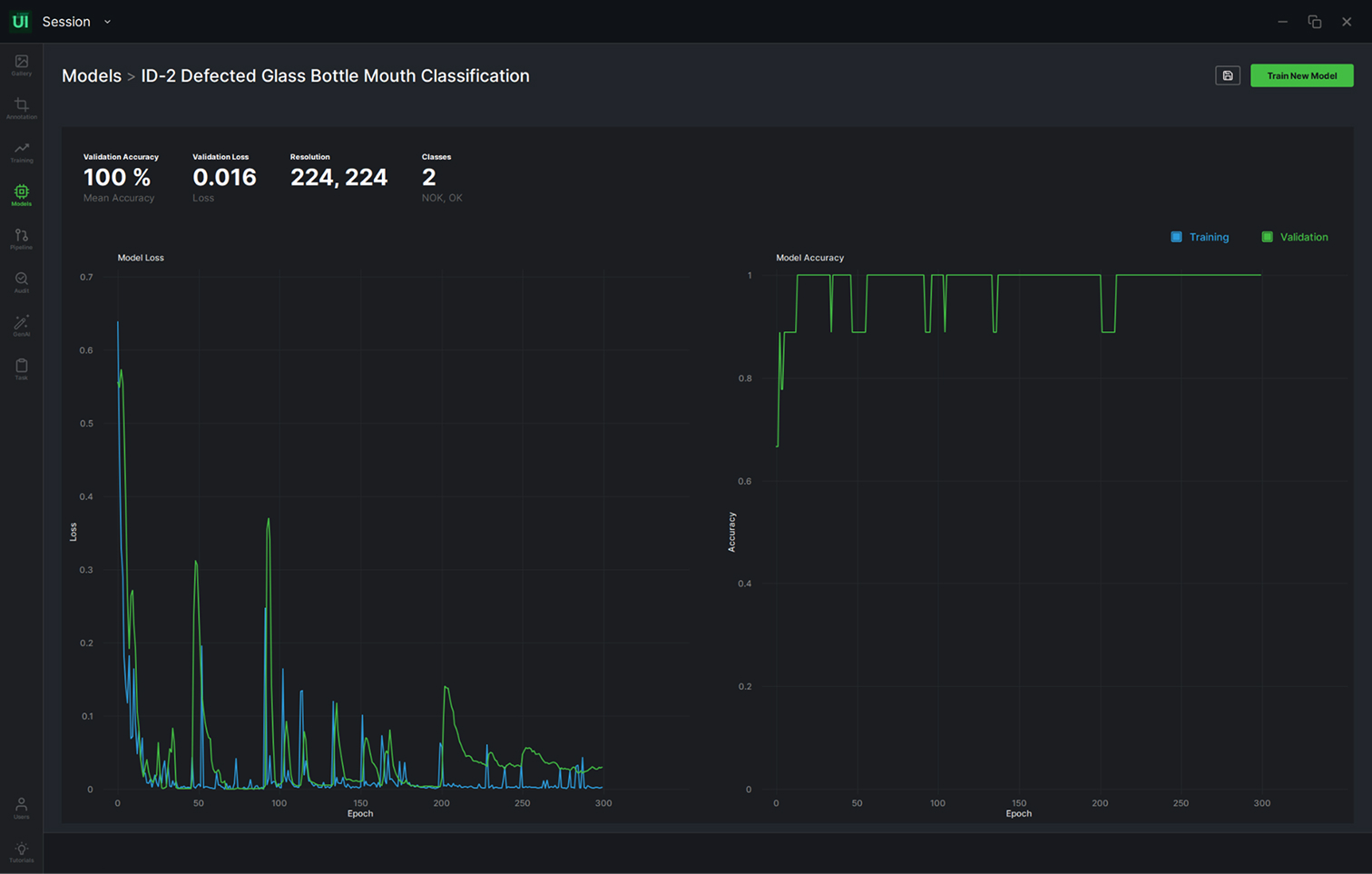Image resolution: width=1372 pixels, height=874 pixels.
Task: Open the GenAI sidebar section
Action: coord(21,326)
